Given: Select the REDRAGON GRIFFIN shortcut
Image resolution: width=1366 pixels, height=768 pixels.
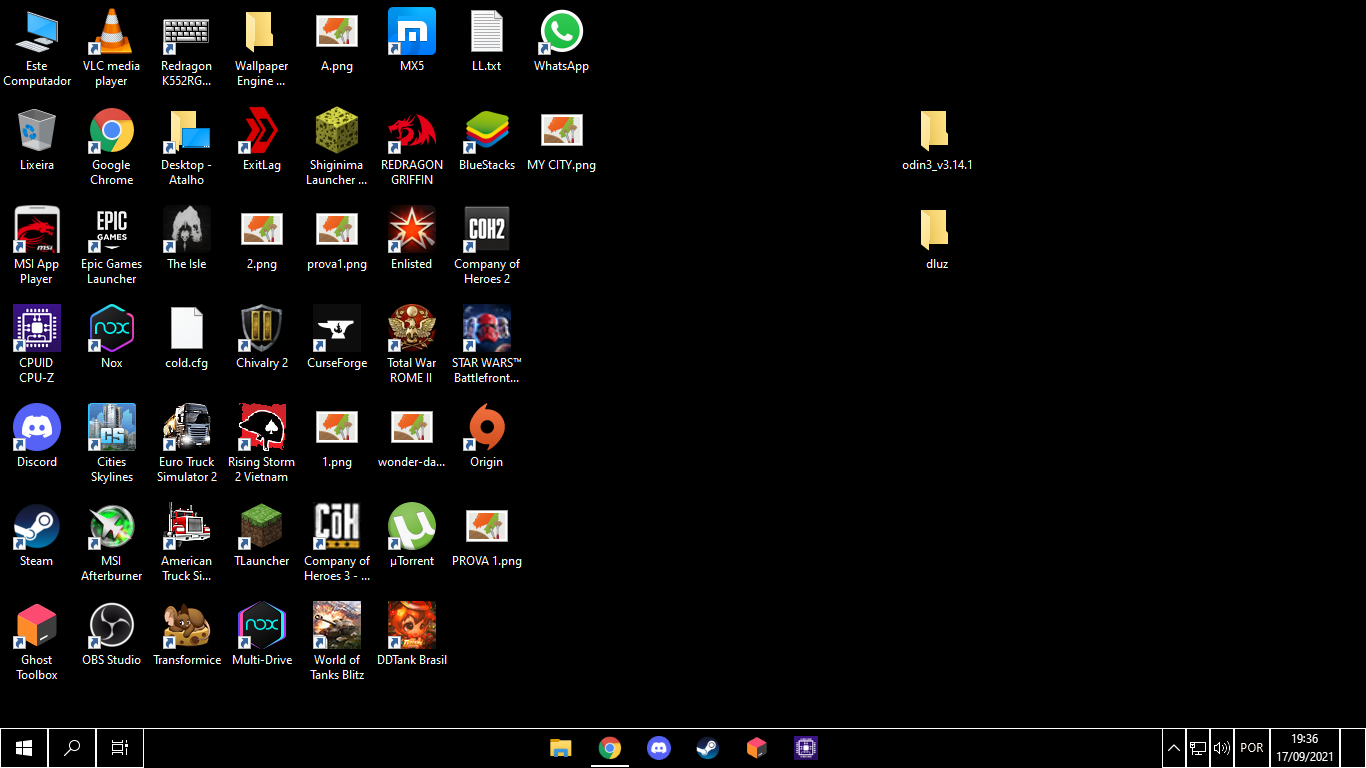Looking at the screenshot, I should coord(412,146).
